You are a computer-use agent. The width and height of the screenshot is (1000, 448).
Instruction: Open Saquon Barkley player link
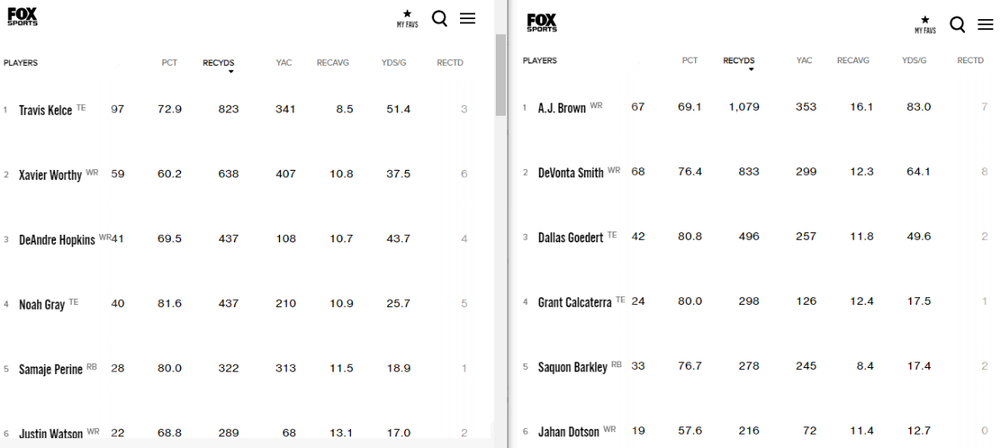coord(572,367)
